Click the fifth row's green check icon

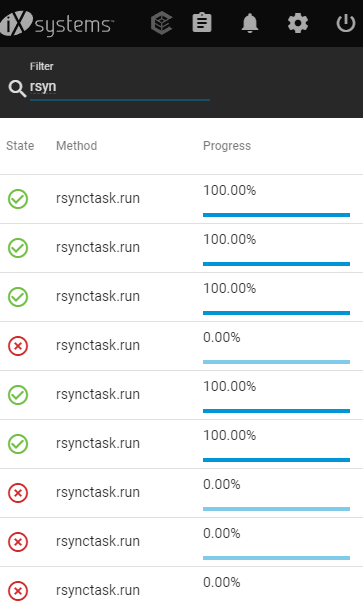click(18, 395)
